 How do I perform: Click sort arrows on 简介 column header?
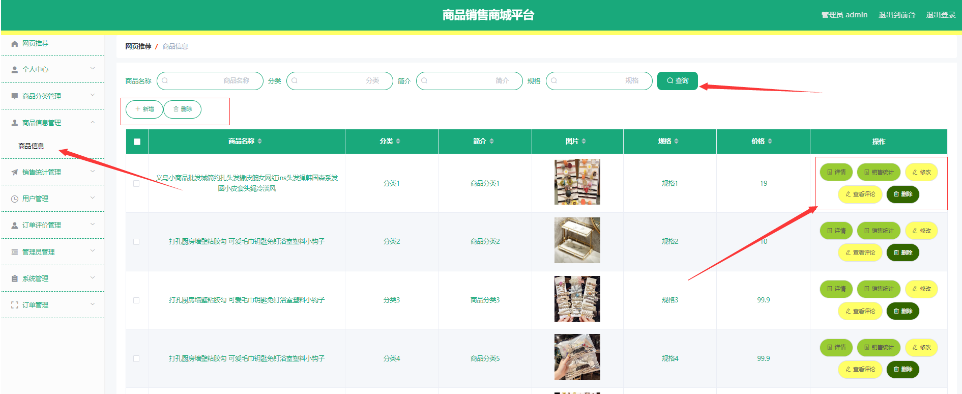tap(491, 142)
